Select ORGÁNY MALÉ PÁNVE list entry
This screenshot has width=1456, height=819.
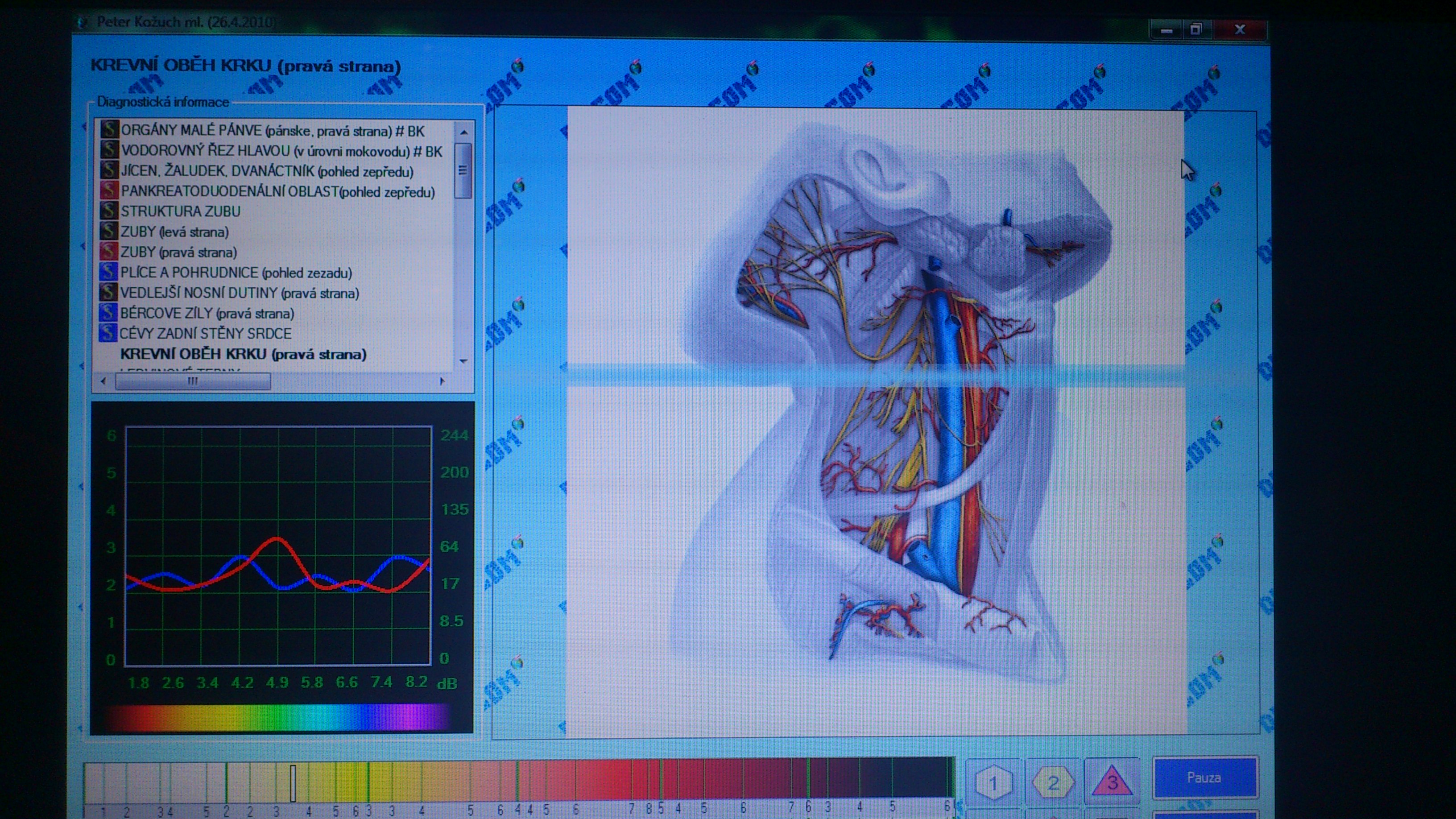point(273,131)
